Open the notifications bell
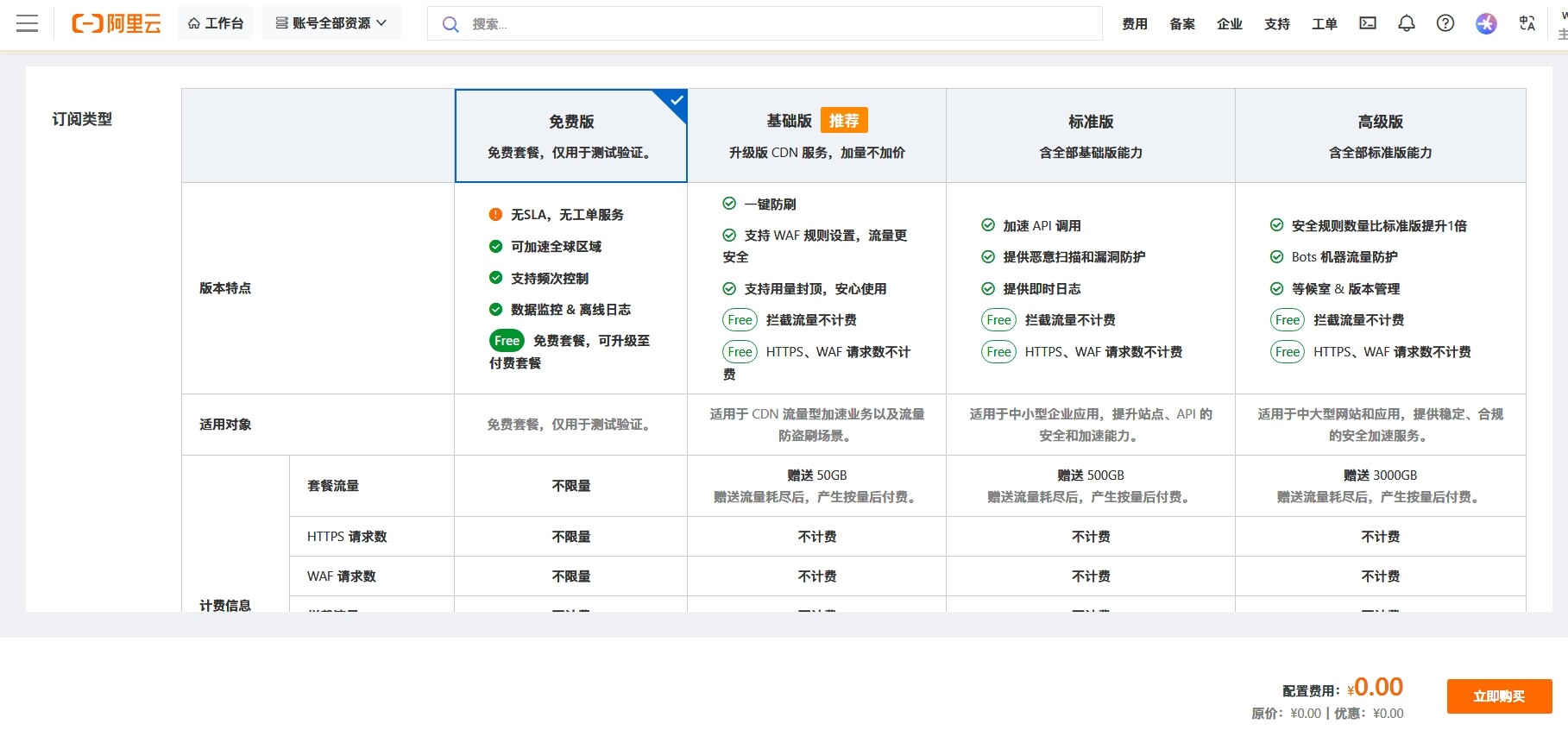The width and height of the screenshot is (1568, 743). [1407, 23]
